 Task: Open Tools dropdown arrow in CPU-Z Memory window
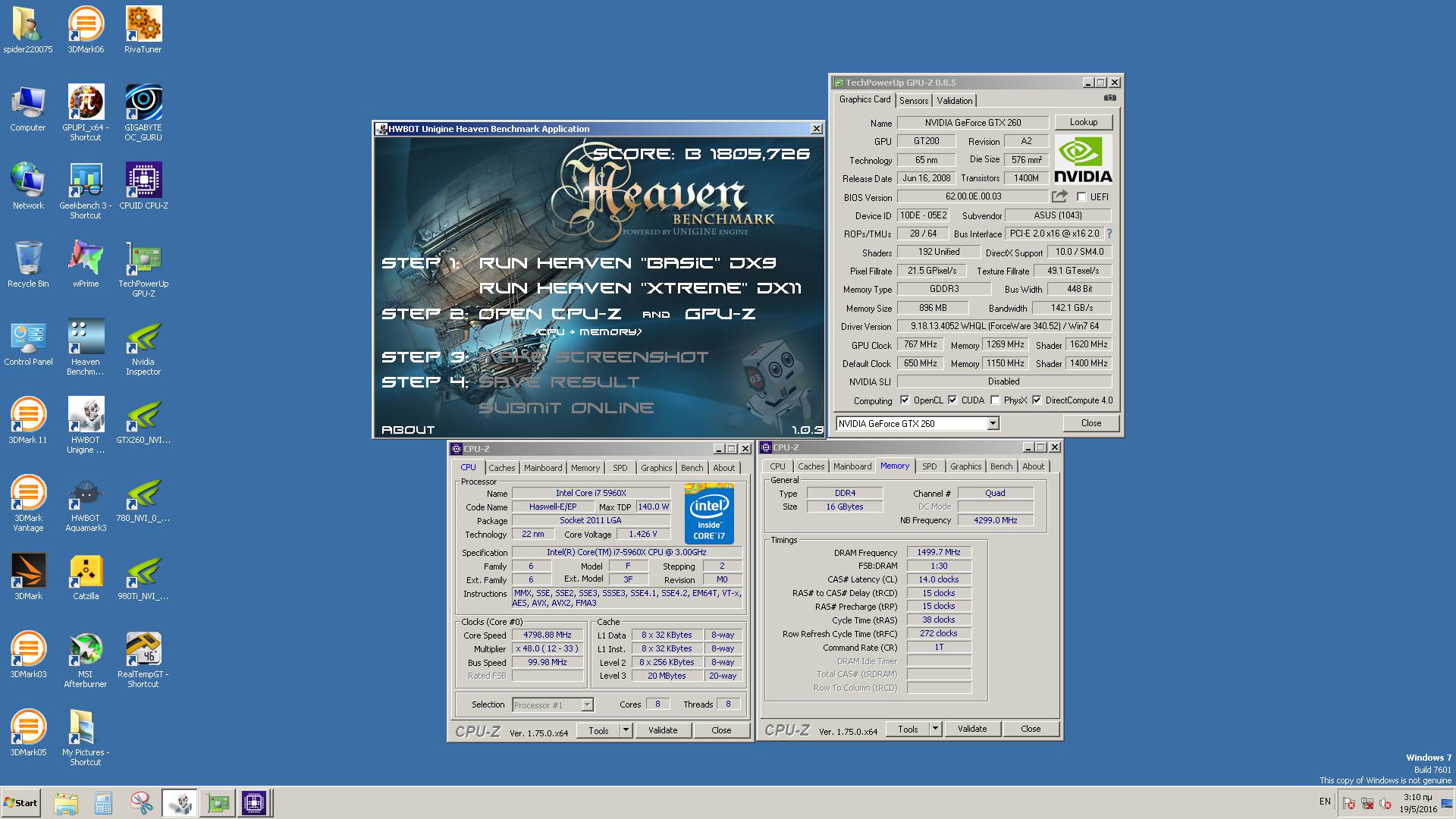(935, 729)
